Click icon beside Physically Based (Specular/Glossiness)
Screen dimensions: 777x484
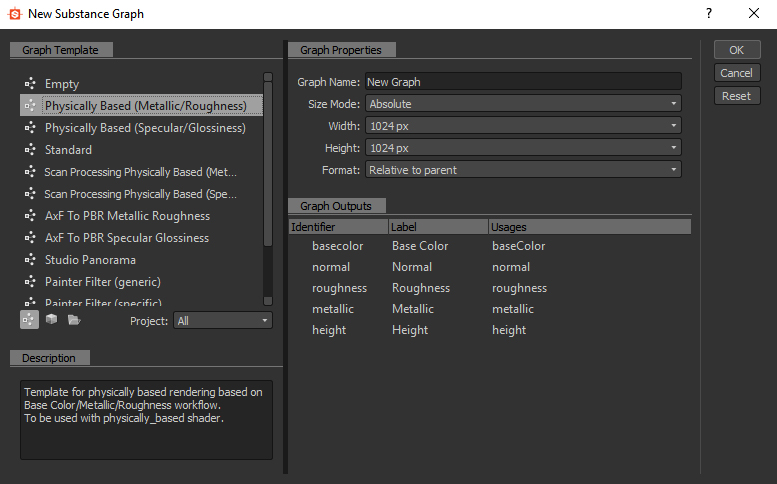click(x=30, y=128)
